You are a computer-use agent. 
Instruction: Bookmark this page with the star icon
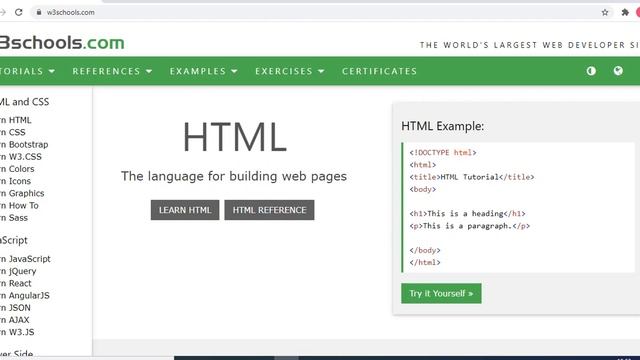(x=605, y=13)
